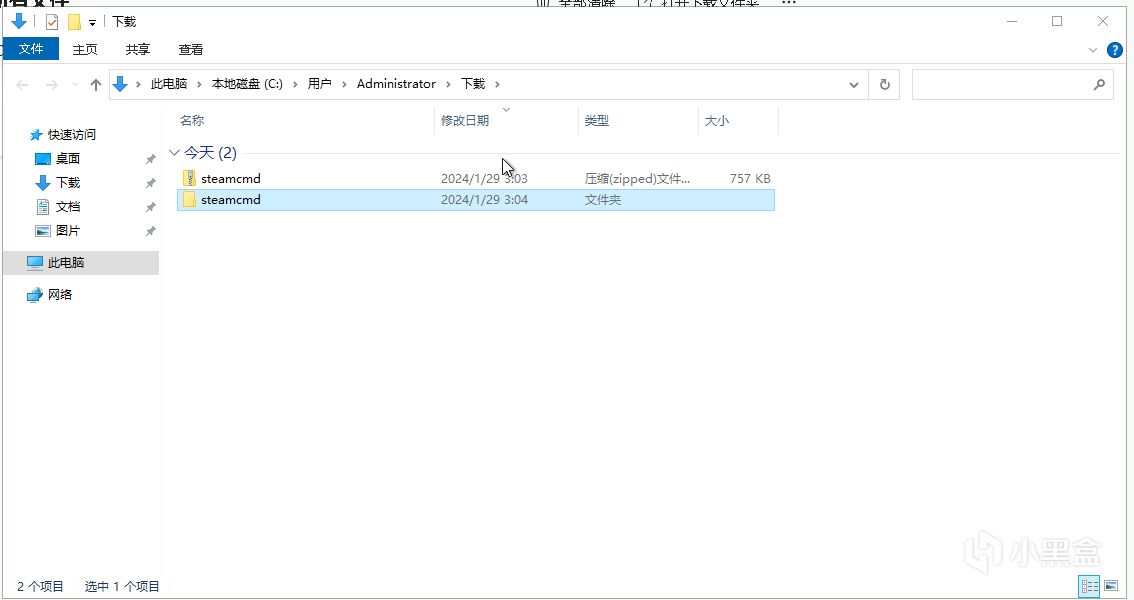Image resolution: width=1134 pixels, height=600 pixels.
Task: Click the window's download arrow title icon
Action: (x=19, y=22)
